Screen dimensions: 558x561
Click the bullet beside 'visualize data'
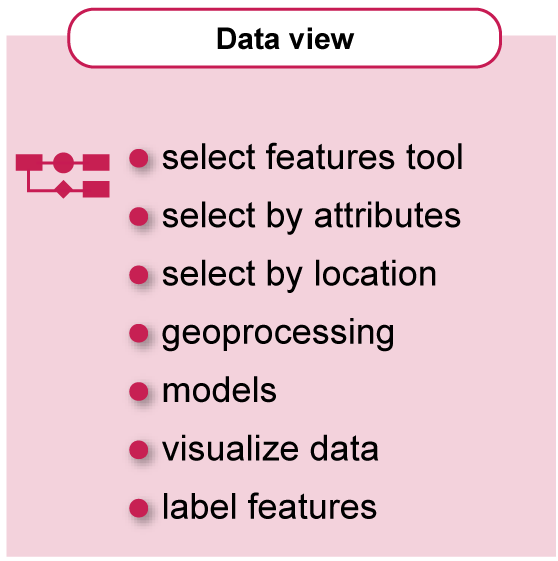[x=139, y=449]
